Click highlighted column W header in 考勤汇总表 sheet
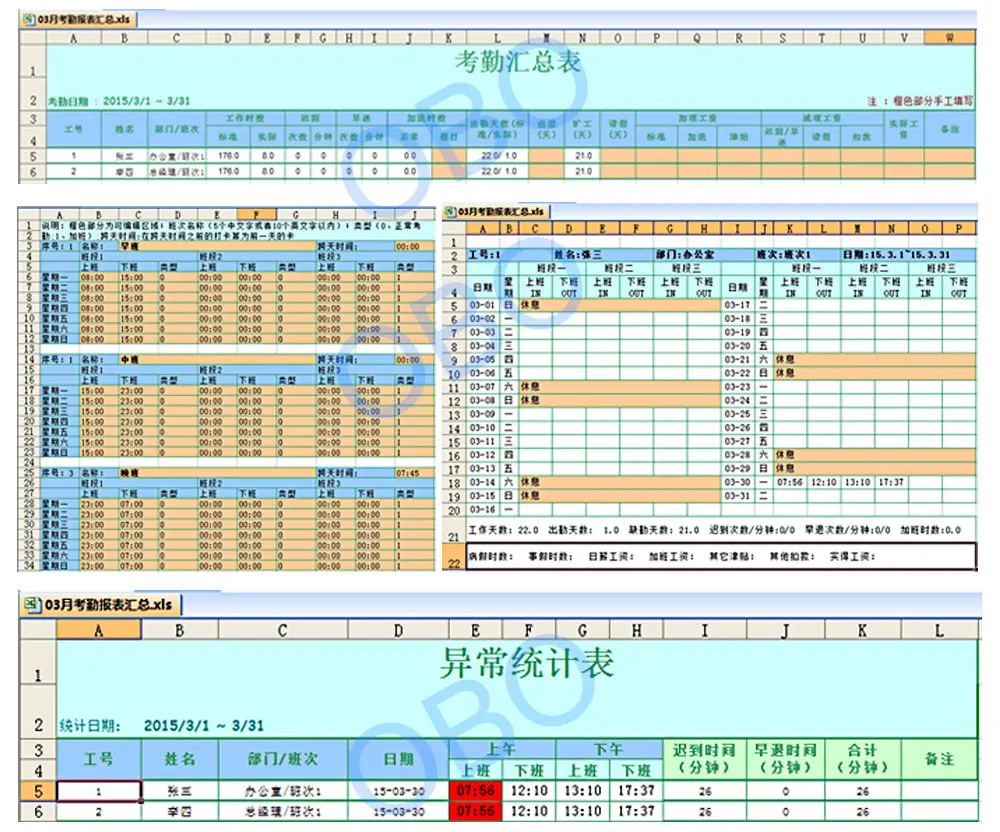Viewport: 1000px width, 832px height. [x=950, y=38]
